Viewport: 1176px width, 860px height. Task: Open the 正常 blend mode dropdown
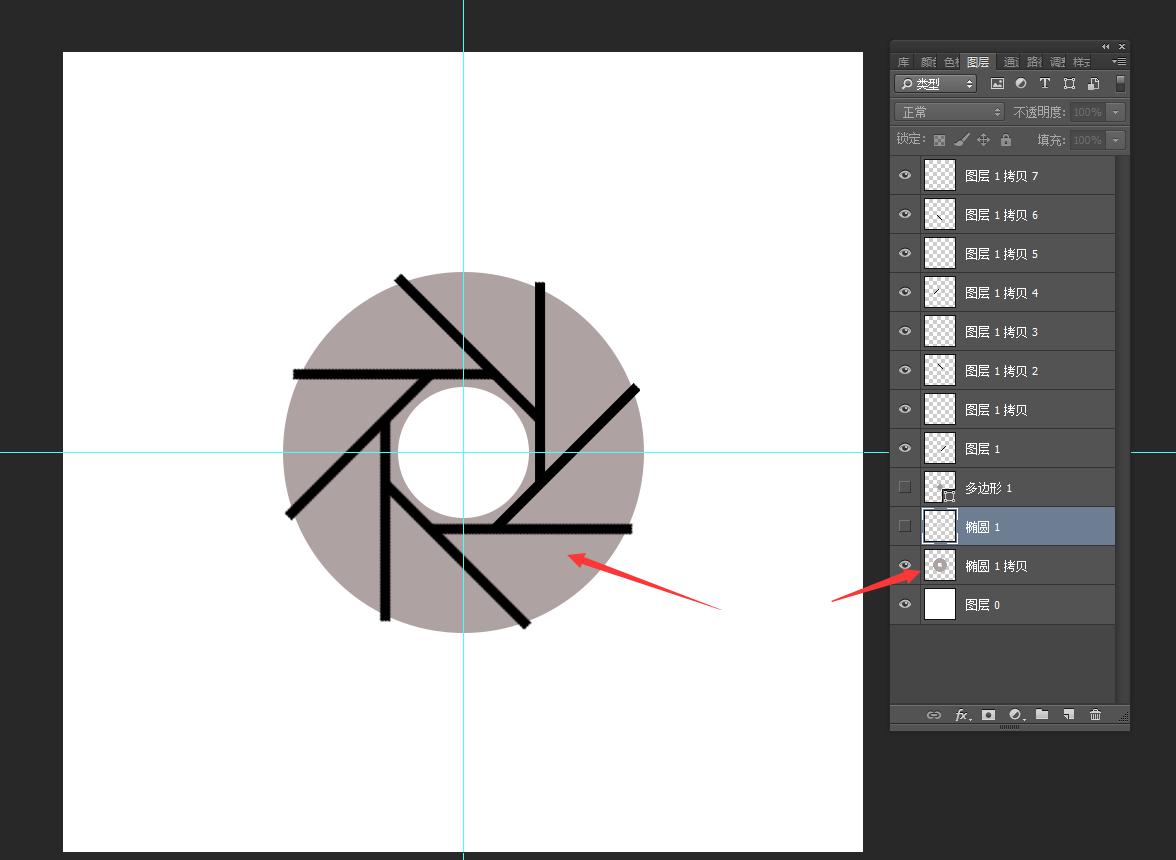tap(948, 112)
